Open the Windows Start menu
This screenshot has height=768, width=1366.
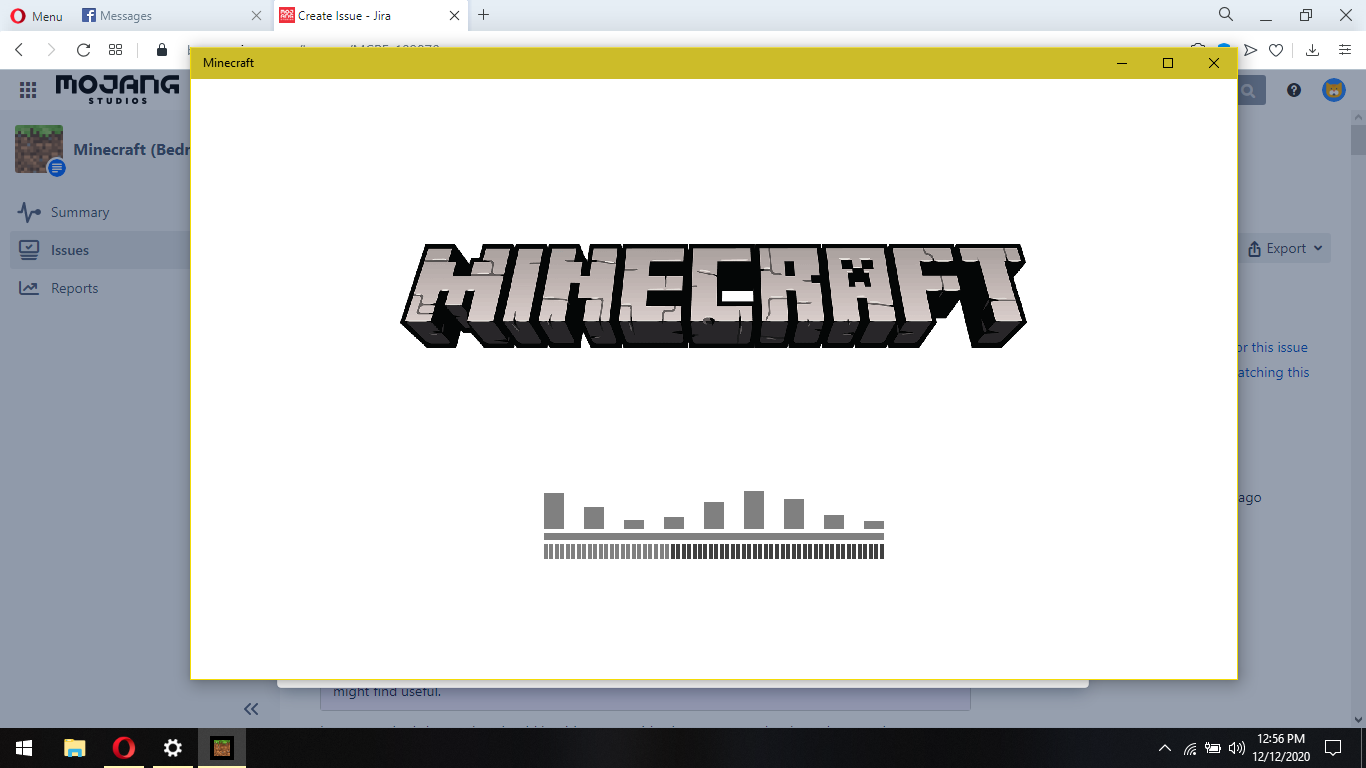tap(24, 748)
